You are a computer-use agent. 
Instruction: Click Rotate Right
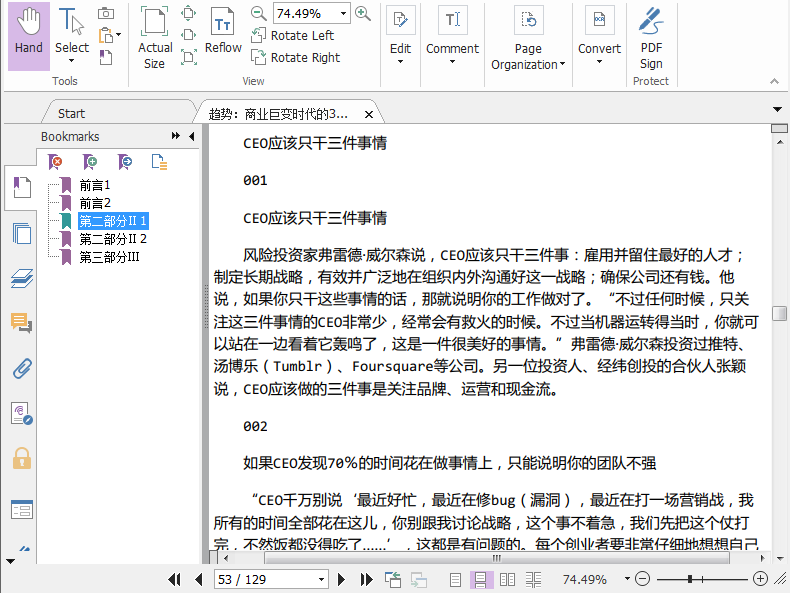296,57
